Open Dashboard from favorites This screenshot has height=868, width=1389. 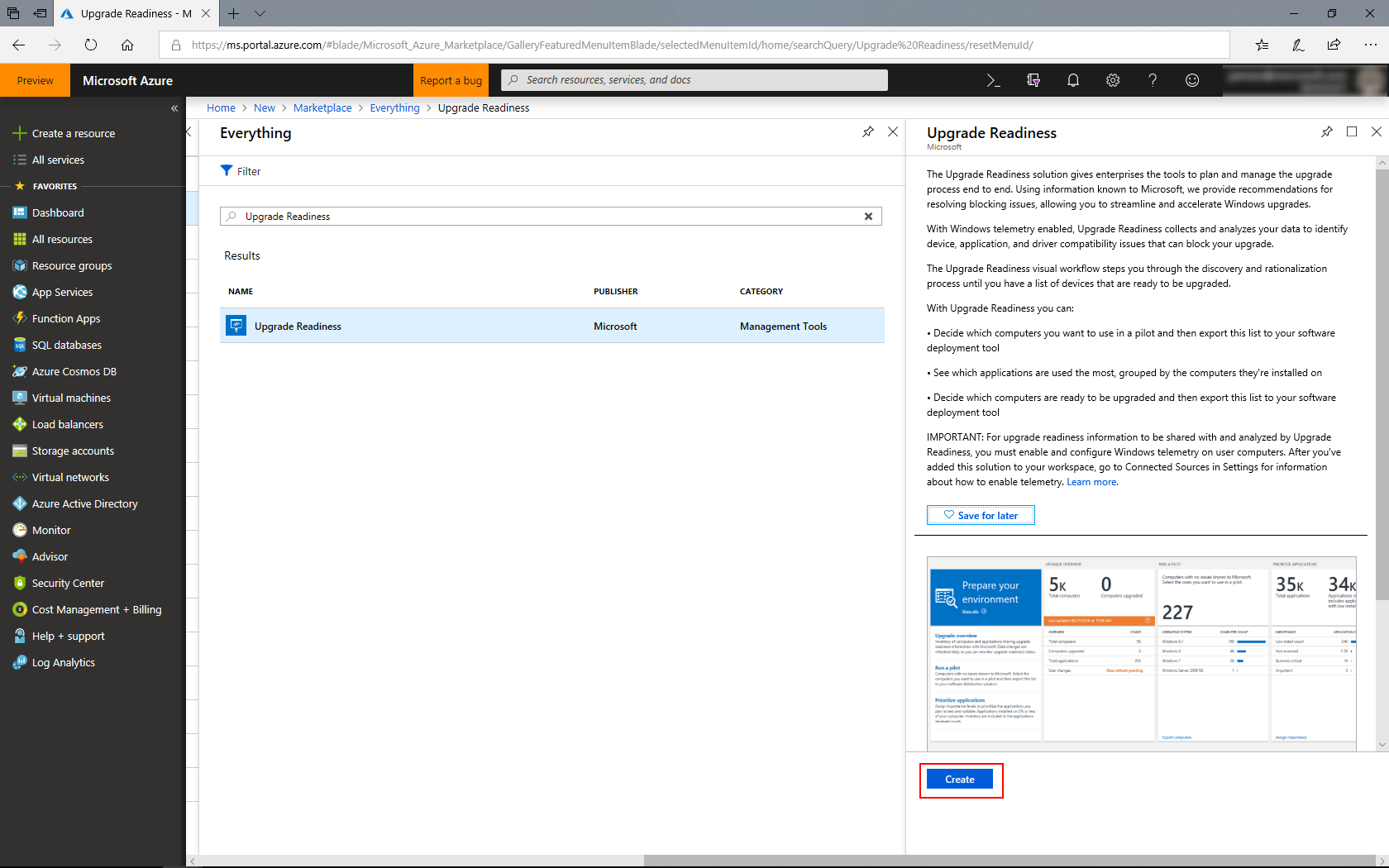point(58,212)
